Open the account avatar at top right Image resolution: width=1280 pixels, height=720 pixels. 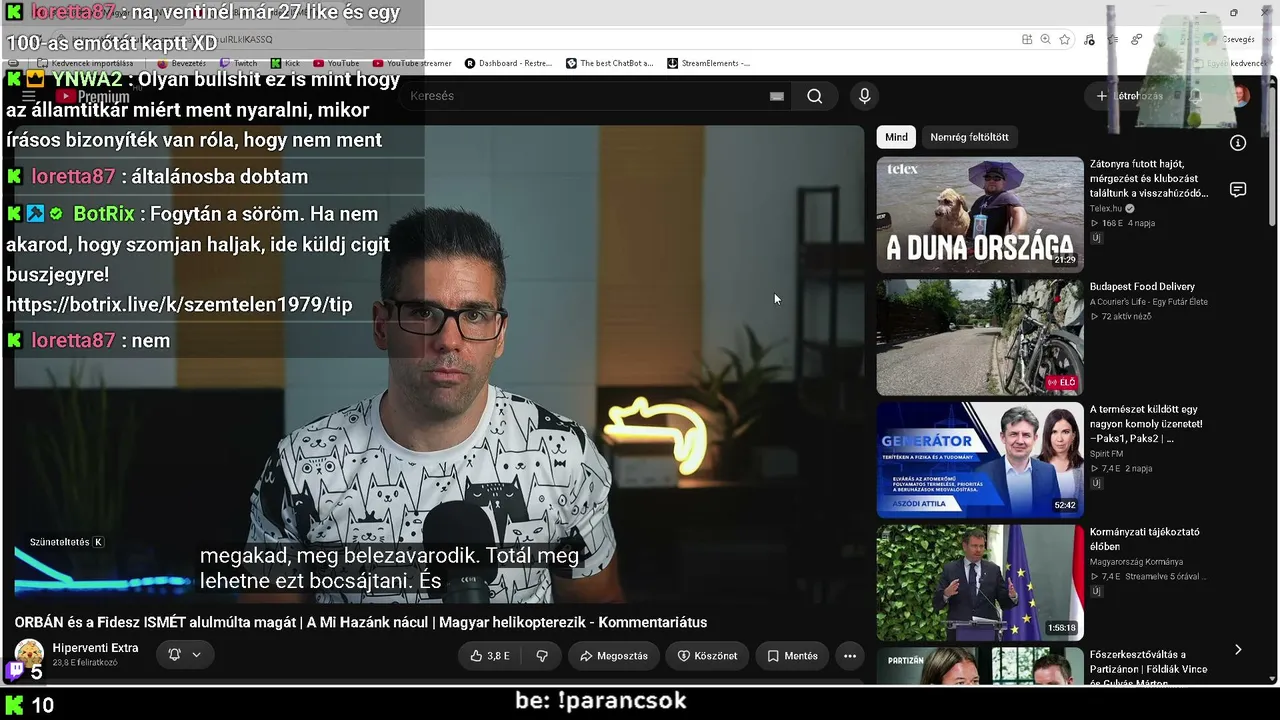coord(1240,96)
